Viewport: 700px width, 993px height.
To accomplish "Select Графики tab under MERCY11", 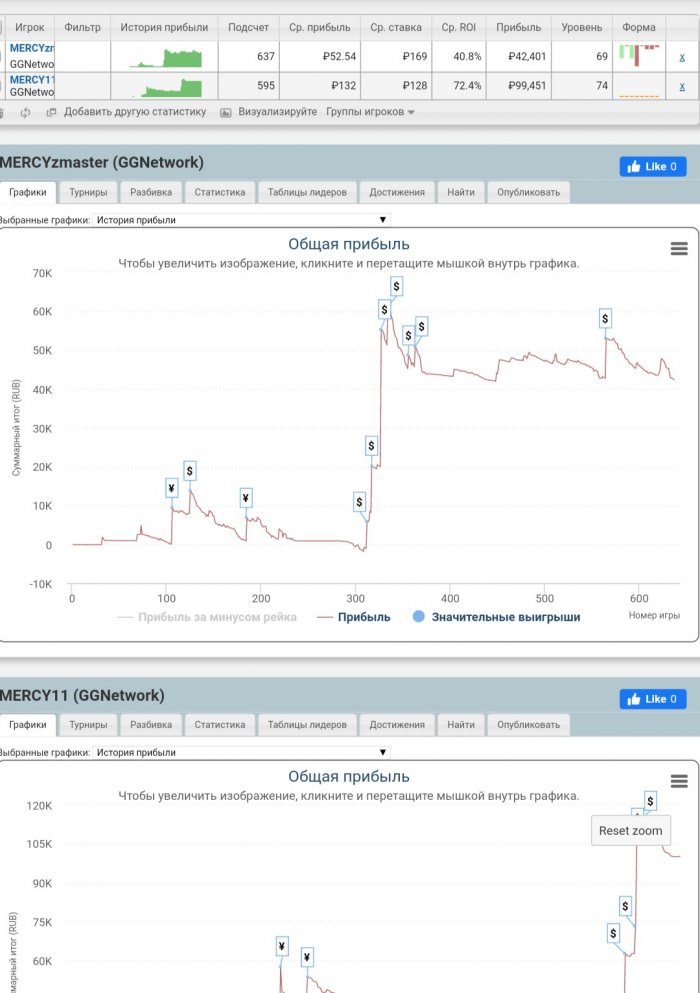I will coord(27,725).
